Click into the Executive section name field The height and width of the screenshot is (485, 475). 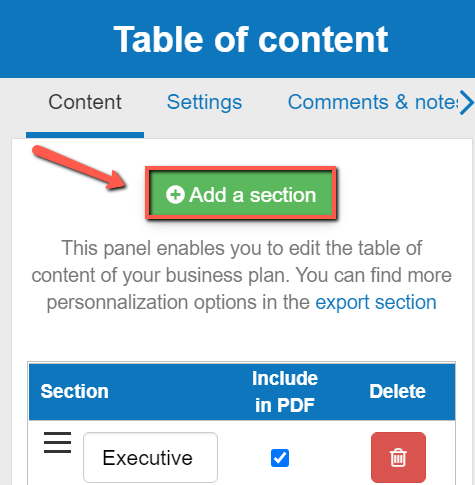coord(150,457)
